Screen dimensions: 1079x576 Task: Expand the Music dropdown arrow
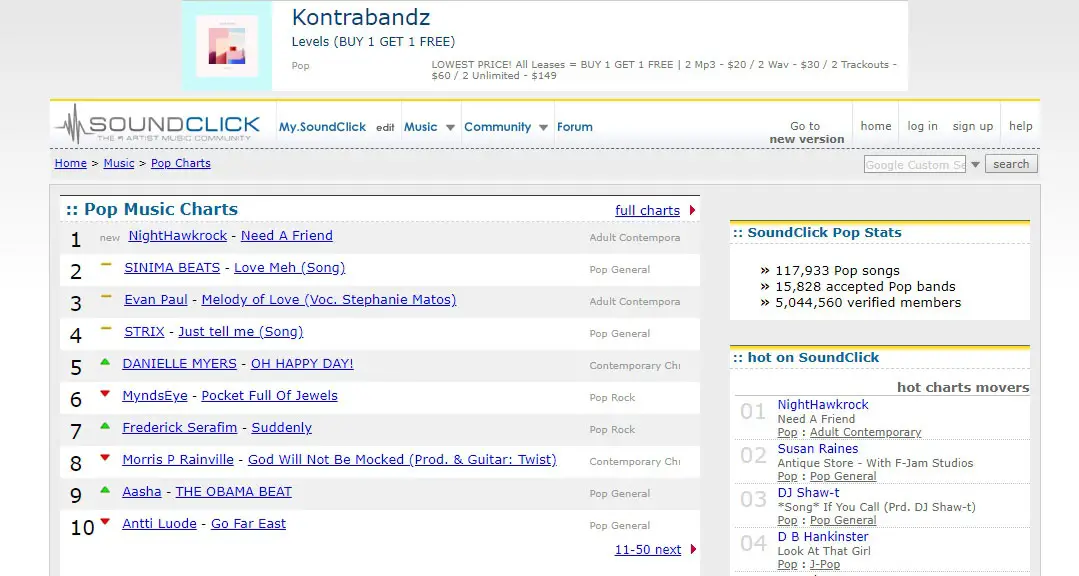450,127
